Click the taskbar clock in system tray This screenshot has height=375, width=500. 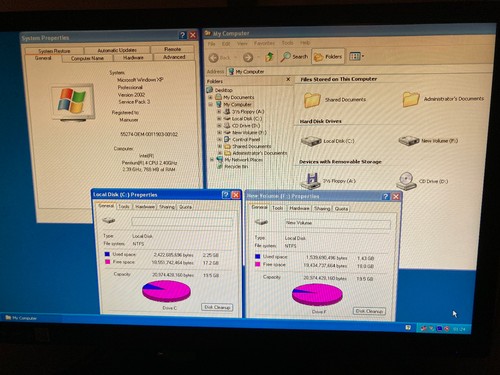[459, 329]
